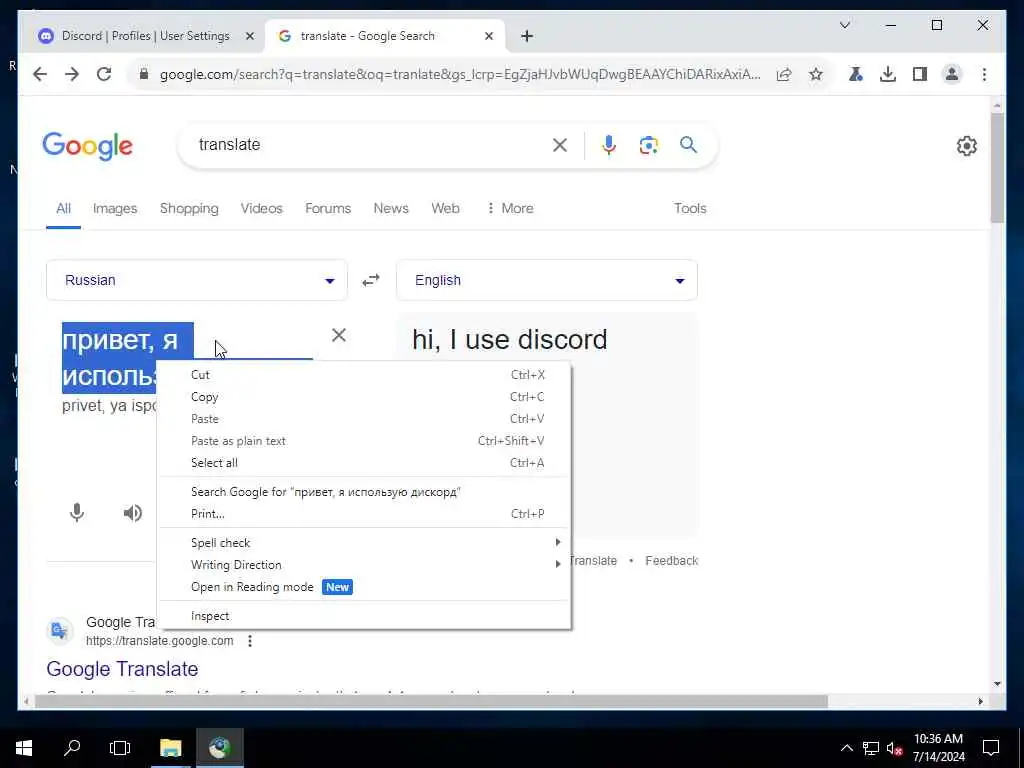The width and height of the screenshot is (1024, 768).
Task: Open the muted volume tray icon
Action: click(x=894, y=748)
